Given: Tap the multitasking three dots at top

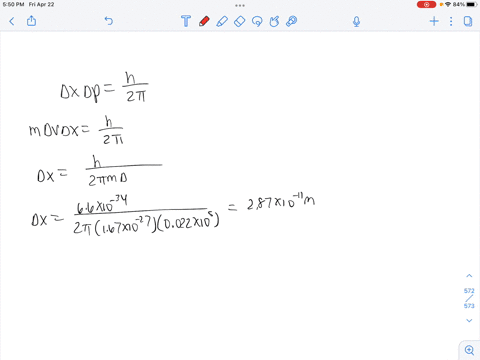Looking at the screenshot, I should coord(240,5).
